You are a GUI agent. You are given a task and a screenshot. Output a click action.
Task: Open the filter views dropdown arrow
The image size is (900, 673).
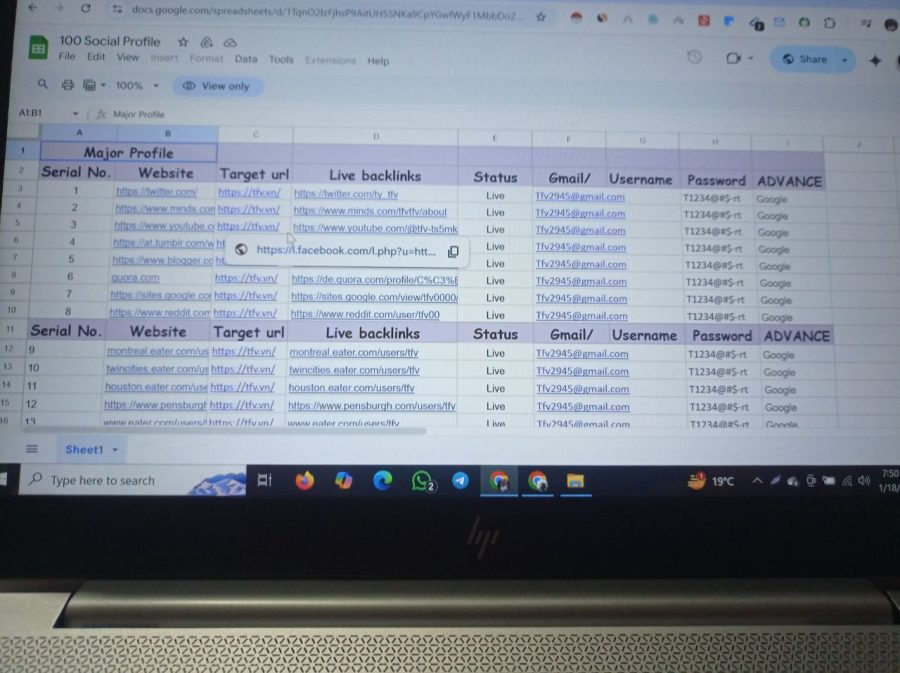103,85
